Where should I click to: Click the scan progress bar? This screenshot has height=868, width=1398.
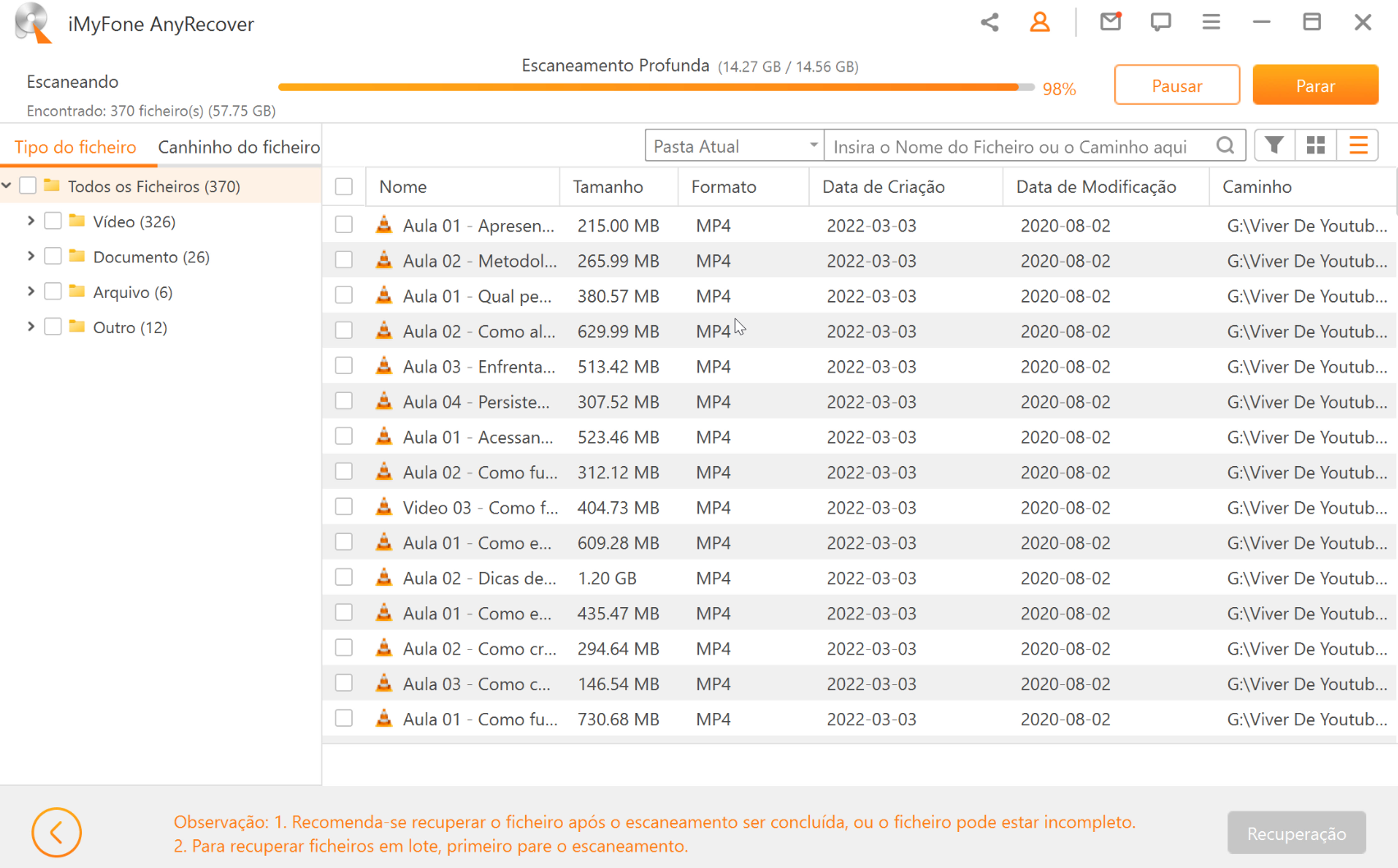[x=656, y=87]
